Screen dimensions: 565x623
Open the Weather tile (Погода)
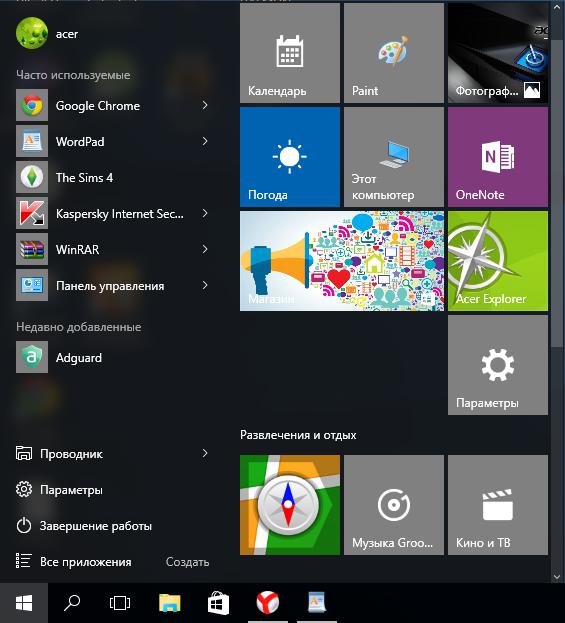290,157
